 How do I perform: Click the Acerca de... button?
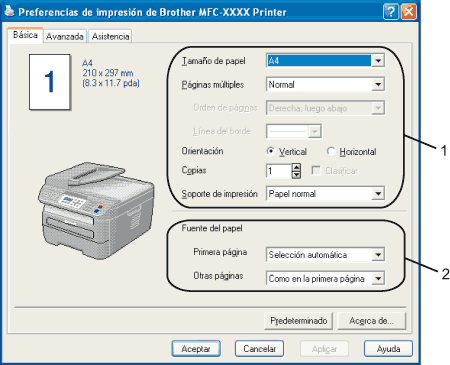click(372, 321)
